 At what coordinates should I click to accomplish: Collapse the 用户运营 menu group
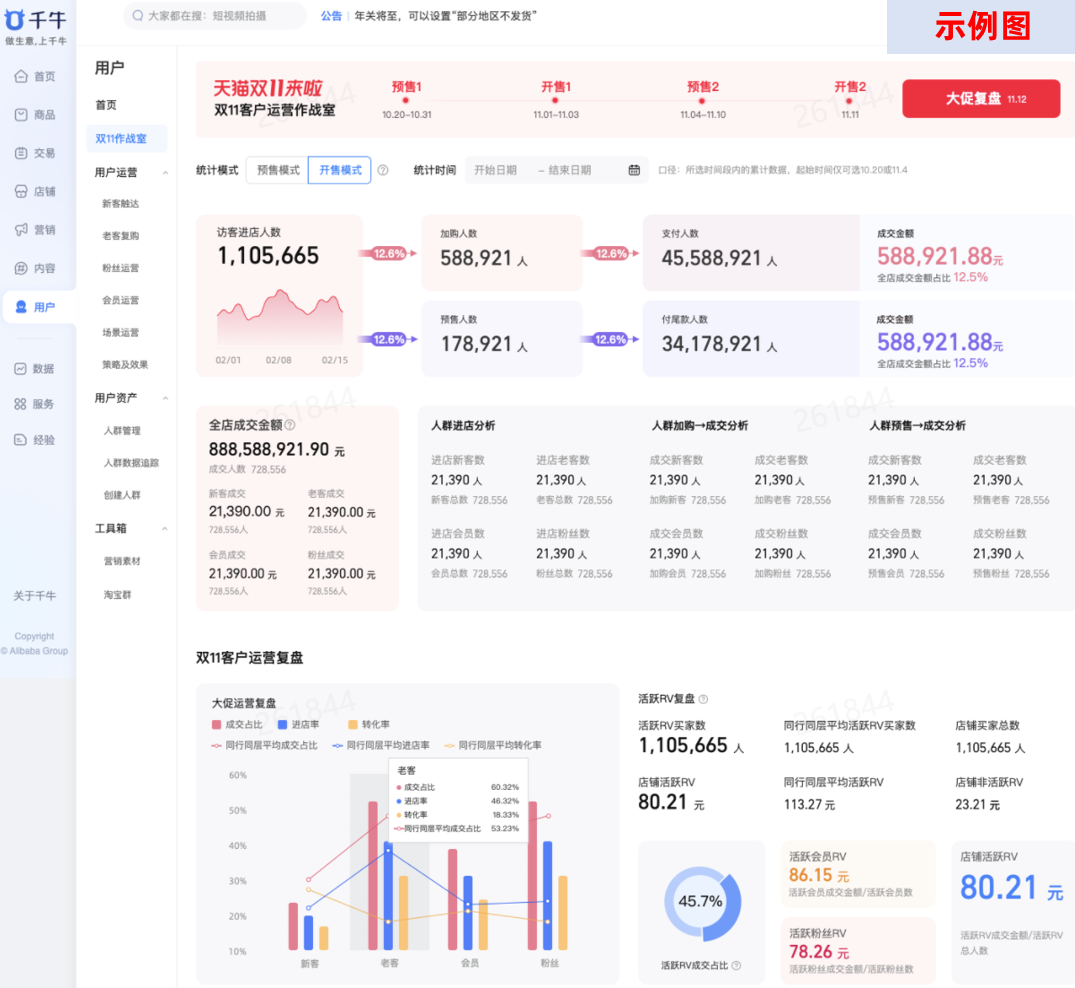tap(165, 172)
